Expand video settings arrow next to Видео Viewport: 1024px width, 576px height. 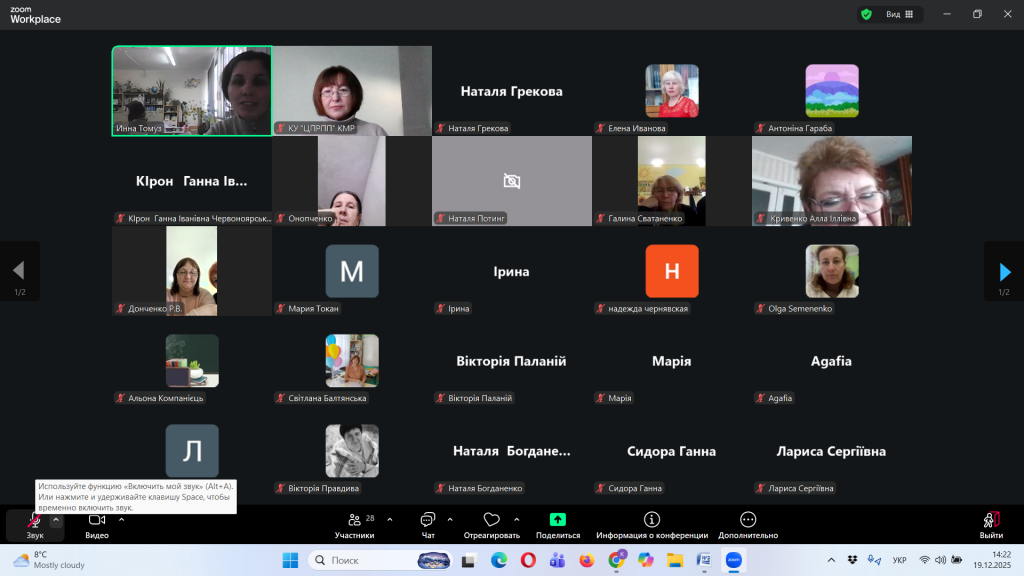(122, 519)
